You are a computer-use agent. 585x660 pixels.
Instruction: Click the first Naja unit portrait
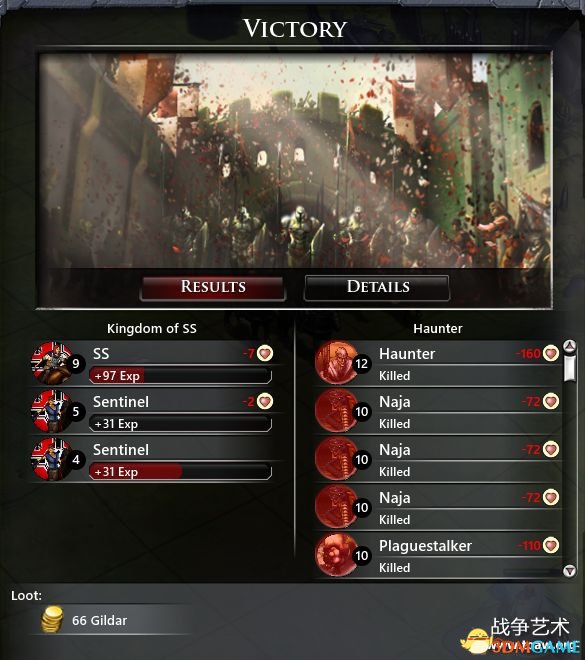(x=336, y=411)
